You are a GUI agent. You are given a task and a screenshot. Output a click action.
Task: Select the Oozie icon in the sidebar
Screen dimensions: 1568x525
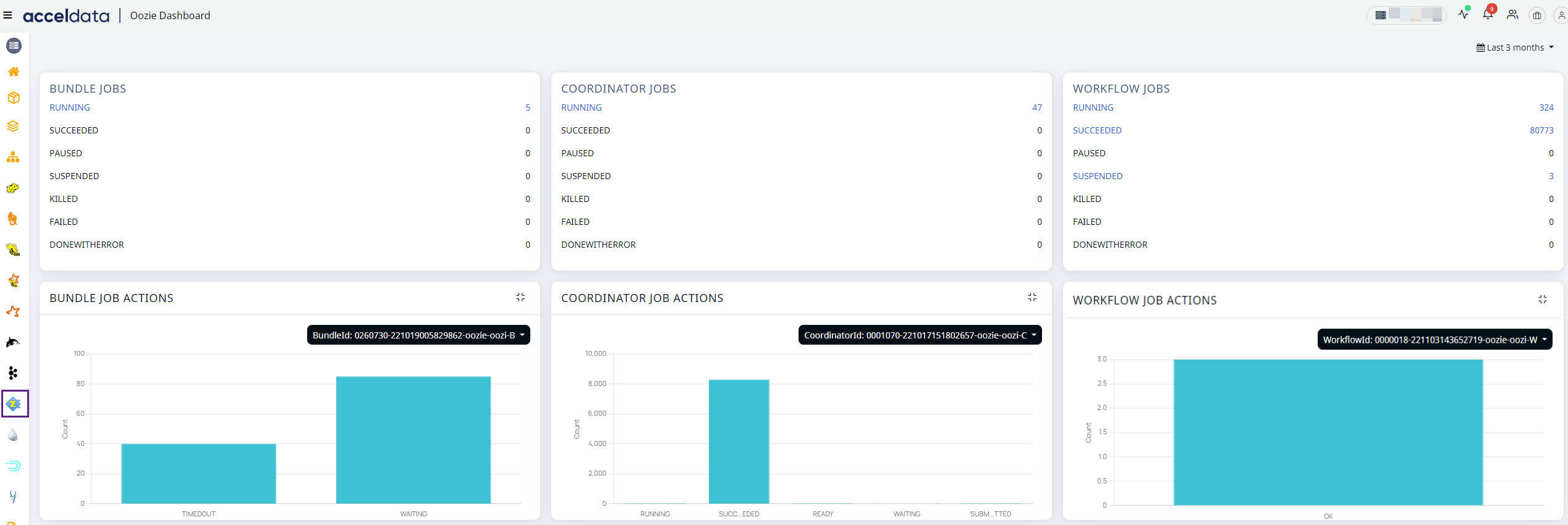coord(14,404)
